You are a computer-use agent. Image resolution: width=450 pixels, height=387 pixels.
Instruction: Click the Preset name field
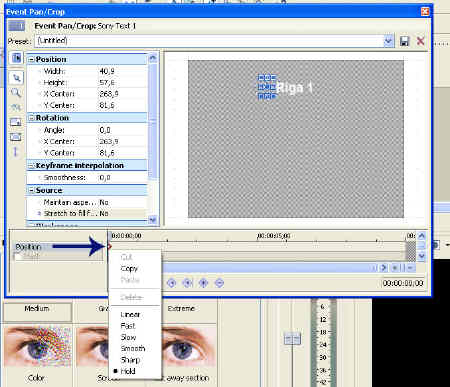tap(209, 41)
